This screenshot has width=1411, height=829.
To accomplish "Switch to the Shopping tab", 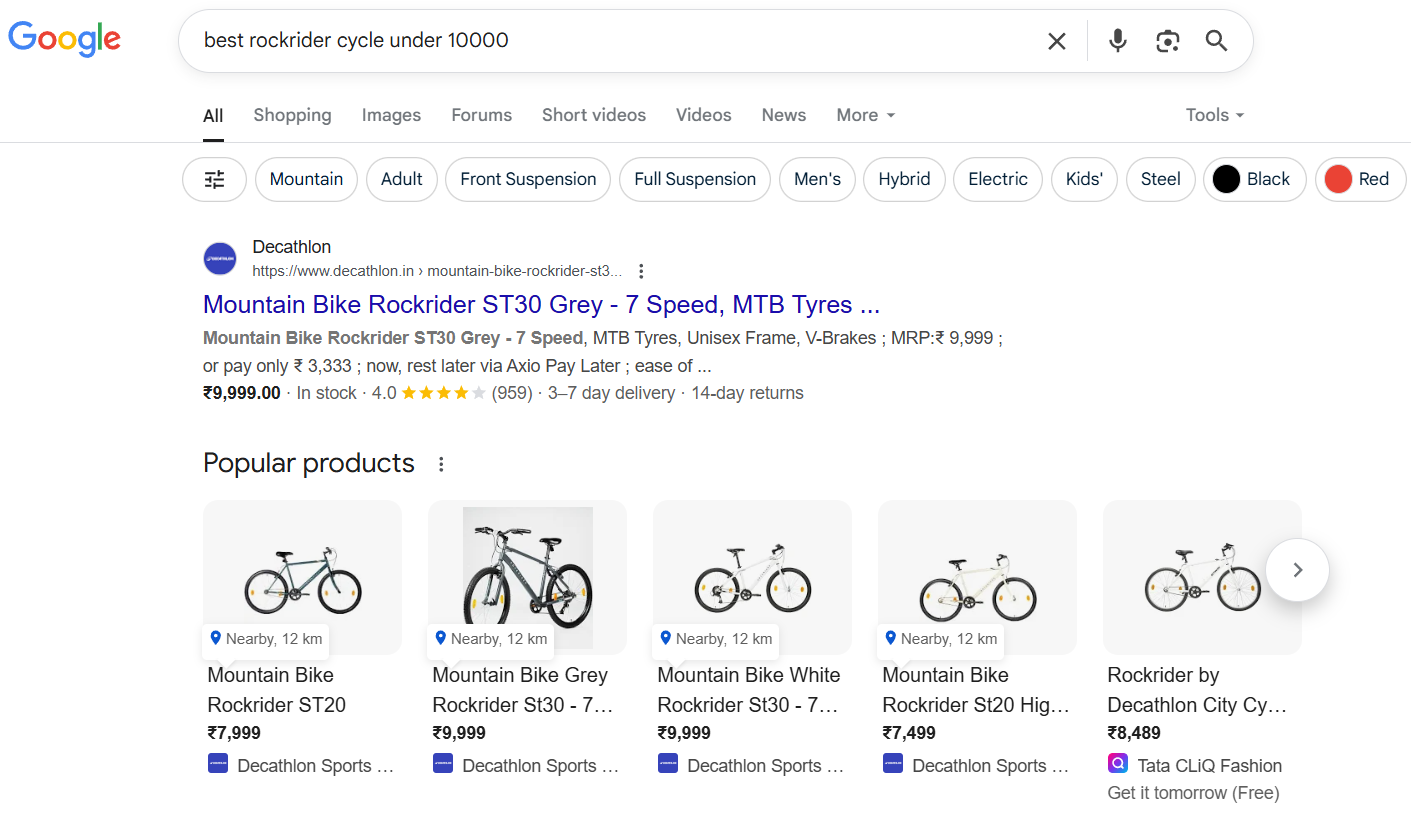I will pyautogui.click(x=292, y=115).
